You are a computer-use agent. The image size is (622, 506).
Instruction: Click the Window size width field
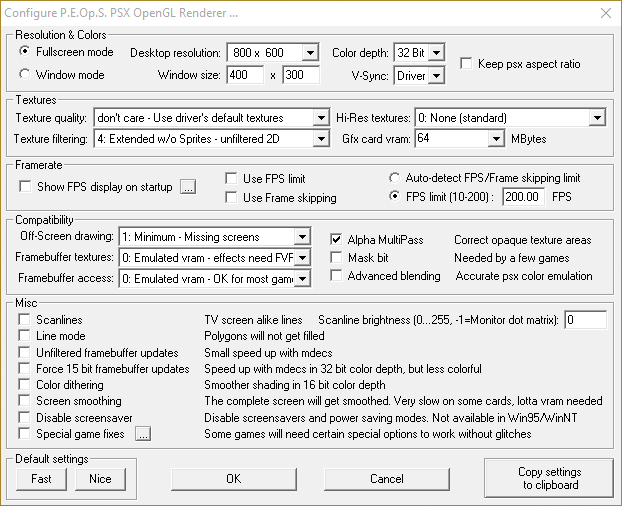click(x=245, y=75)
